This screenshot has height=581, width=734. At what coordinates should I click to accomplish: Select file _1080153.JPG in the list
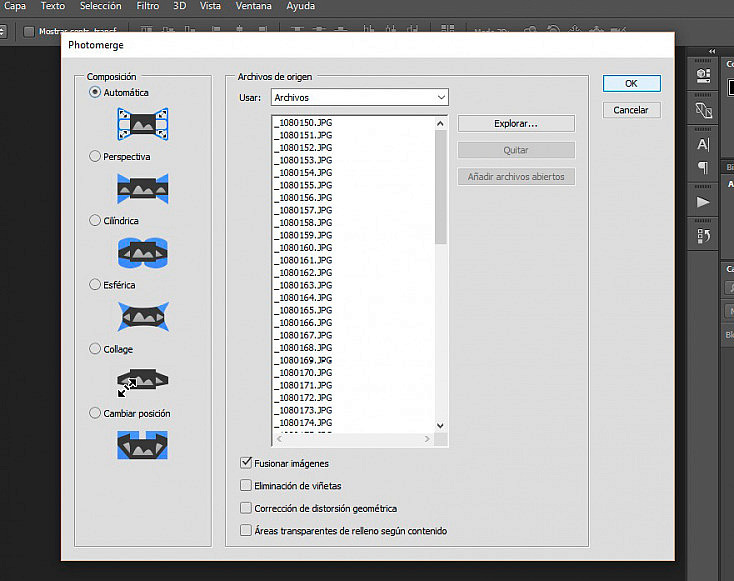303,160
